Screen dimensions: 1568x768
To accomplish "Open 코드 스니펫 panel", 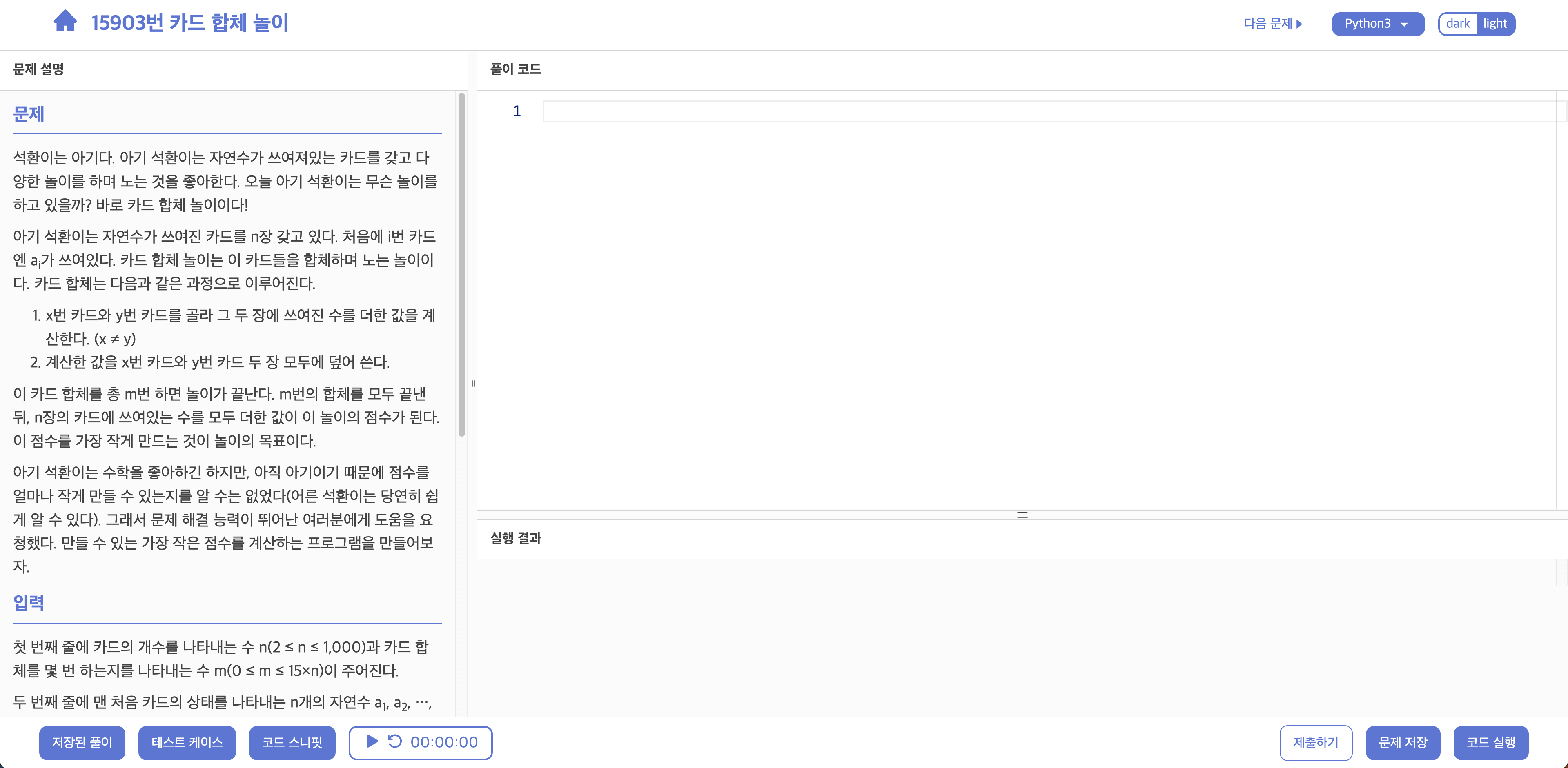I will pyautogui.click(x=292, y=742).
